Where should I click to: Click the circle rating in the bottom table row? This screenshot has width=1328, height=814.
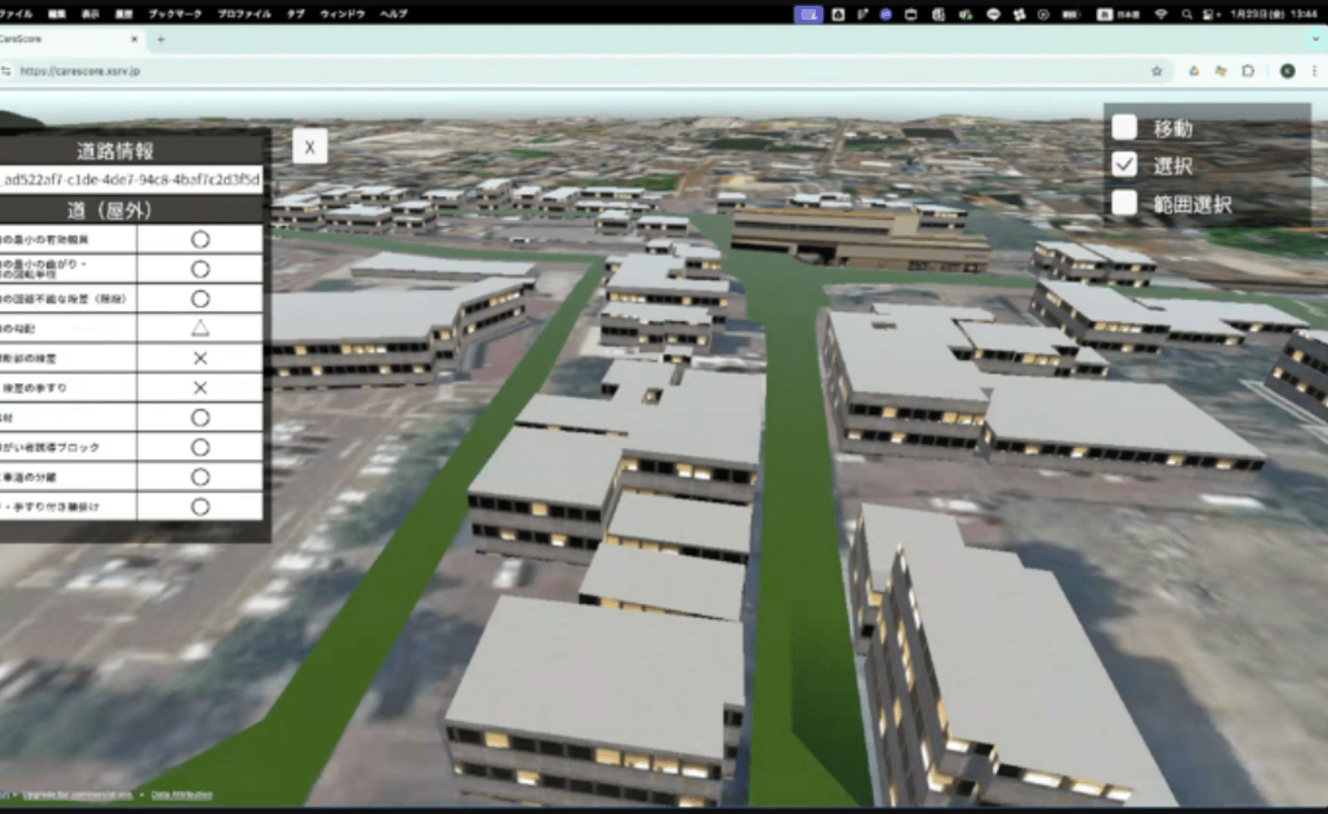(200, 507)
